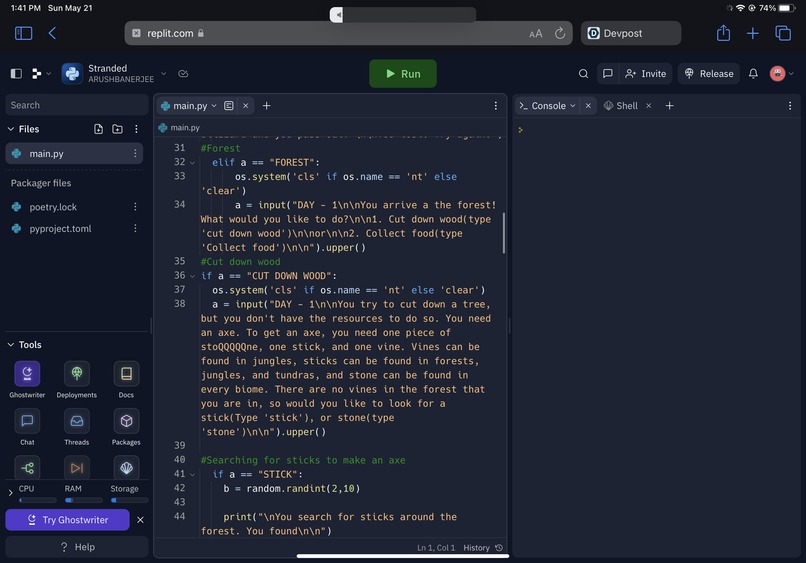The height and width of the screenshot is (563, 806).
Task: Open the Packages tool
Action: (x=126, y=427)
